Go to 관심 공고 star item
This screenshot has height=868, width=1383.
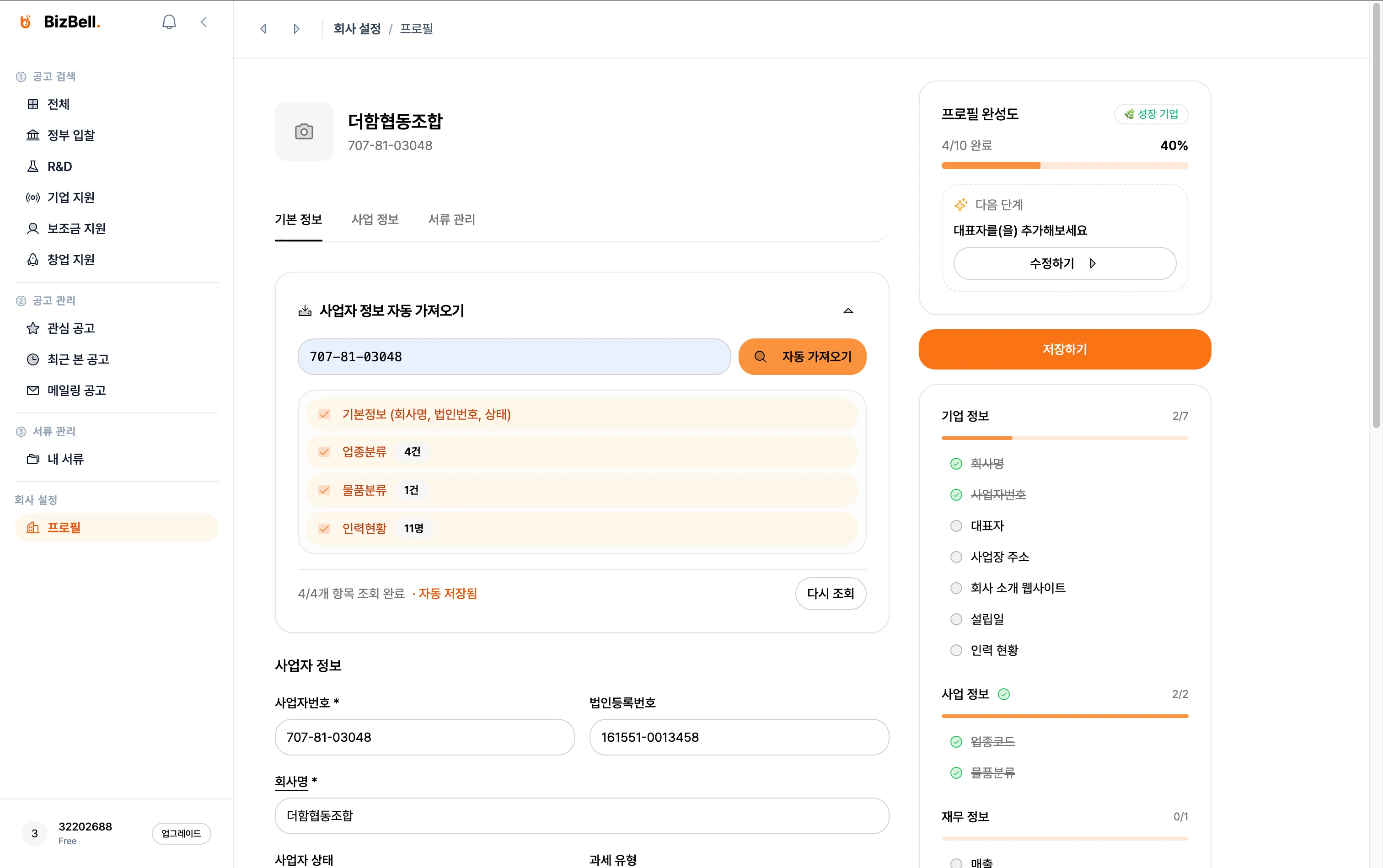[70, 328]
